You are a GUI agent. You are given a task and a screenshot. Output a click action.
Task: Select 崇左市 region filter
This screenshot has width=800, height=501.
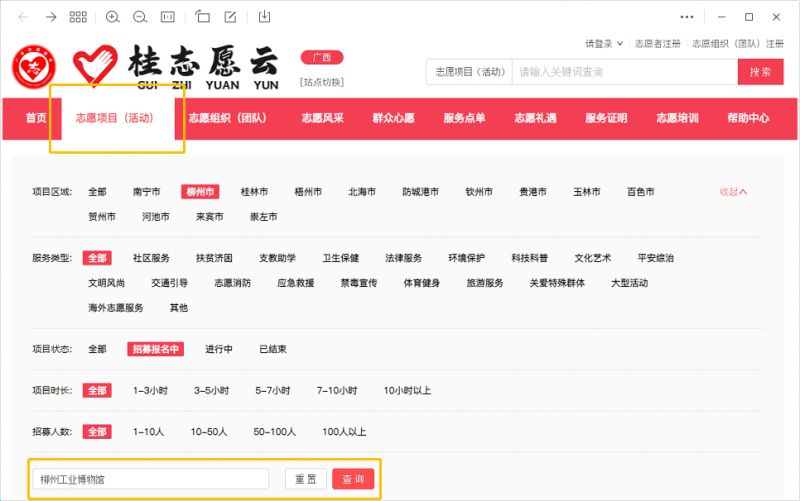pos(263,217)
